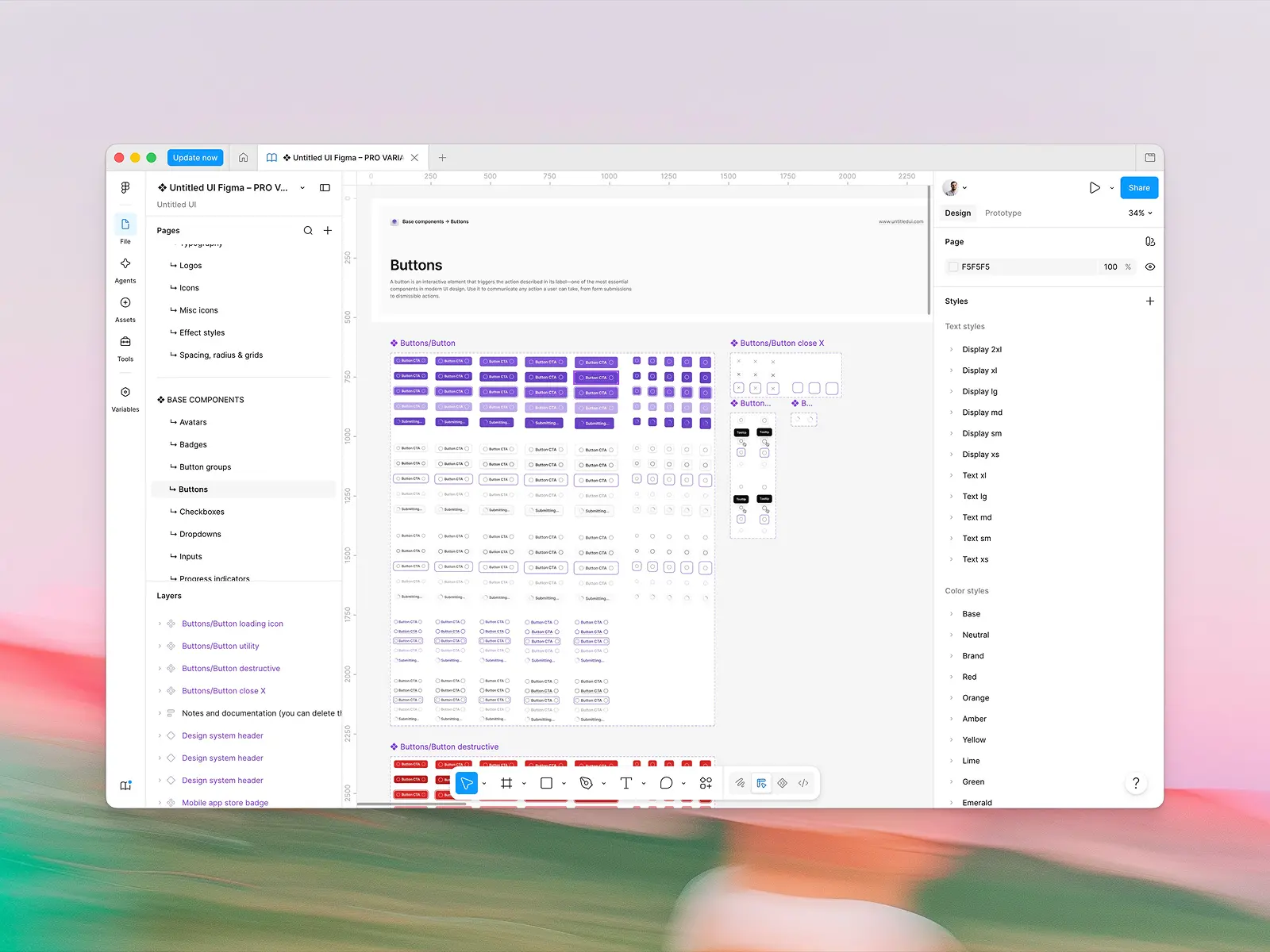Search pages with the magnifier icon

coord(308,231)
